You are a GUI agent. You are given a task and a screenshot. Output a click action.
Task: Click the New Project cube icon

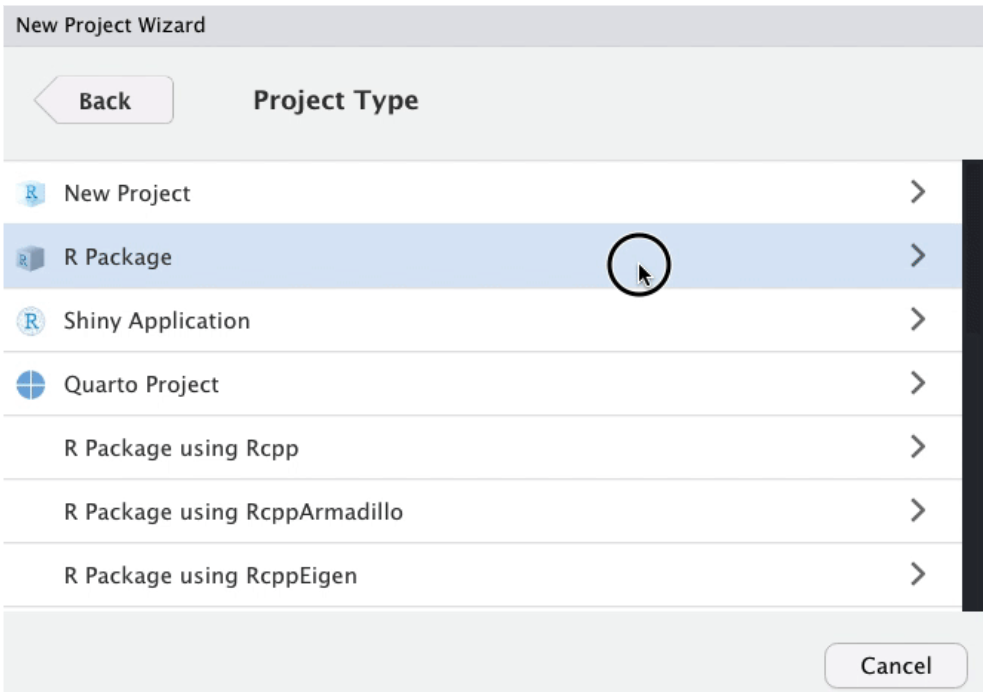click(31, 194)
